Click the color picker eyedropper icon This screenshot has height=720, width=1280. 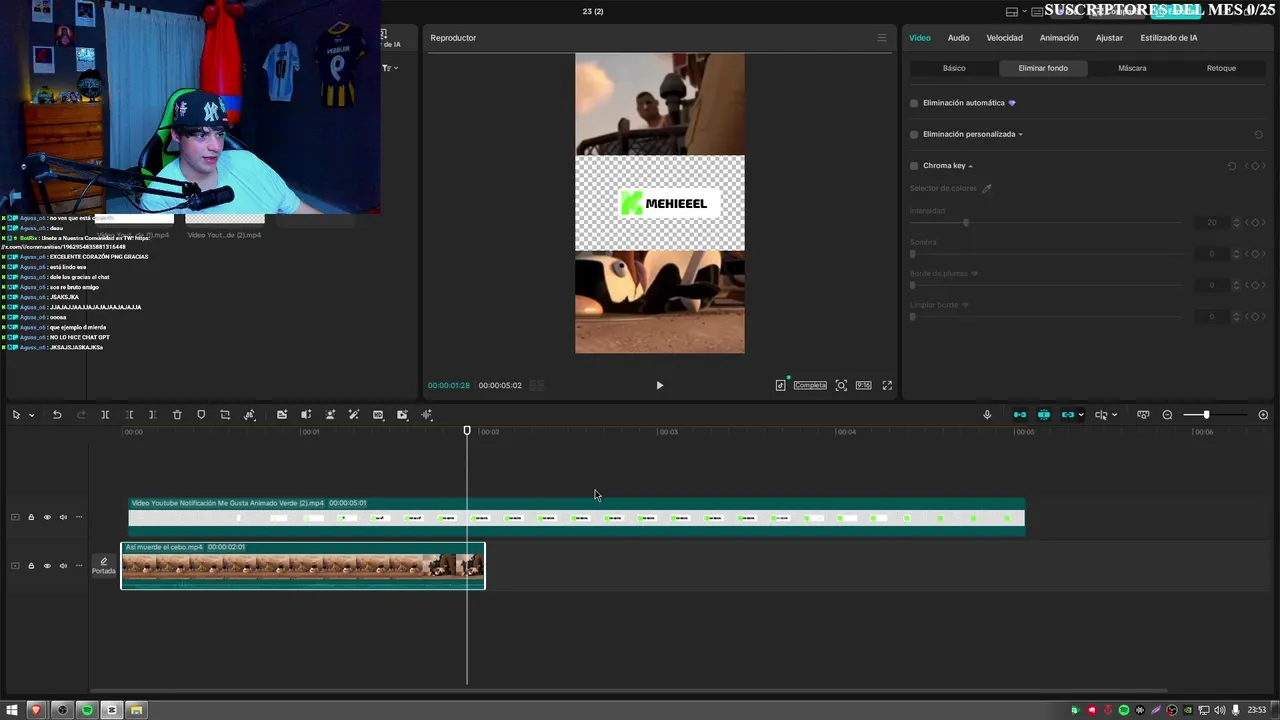point(987,188)
